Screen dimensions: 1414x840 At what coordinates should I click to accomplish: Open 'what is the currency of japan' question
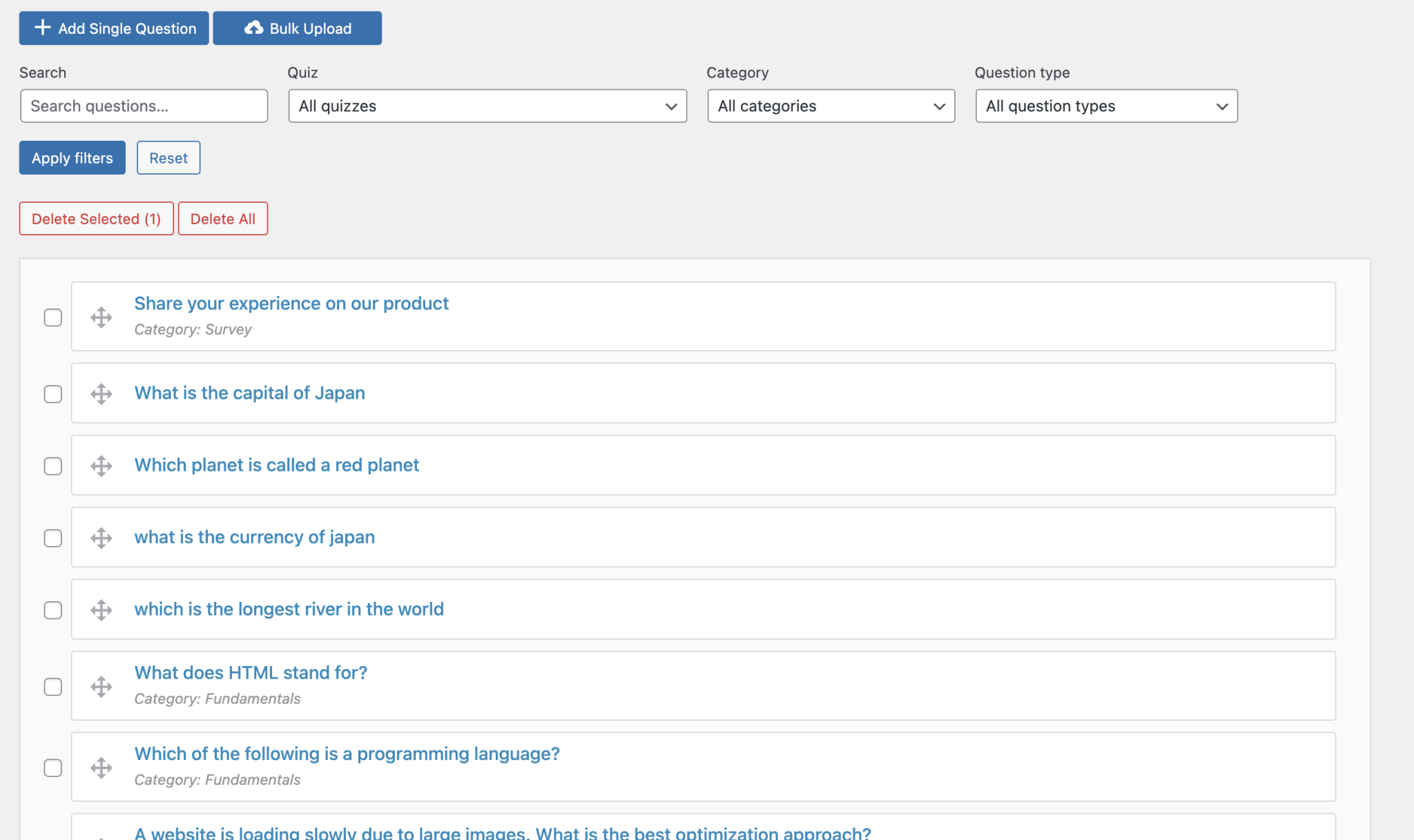[x=255, y=538]
